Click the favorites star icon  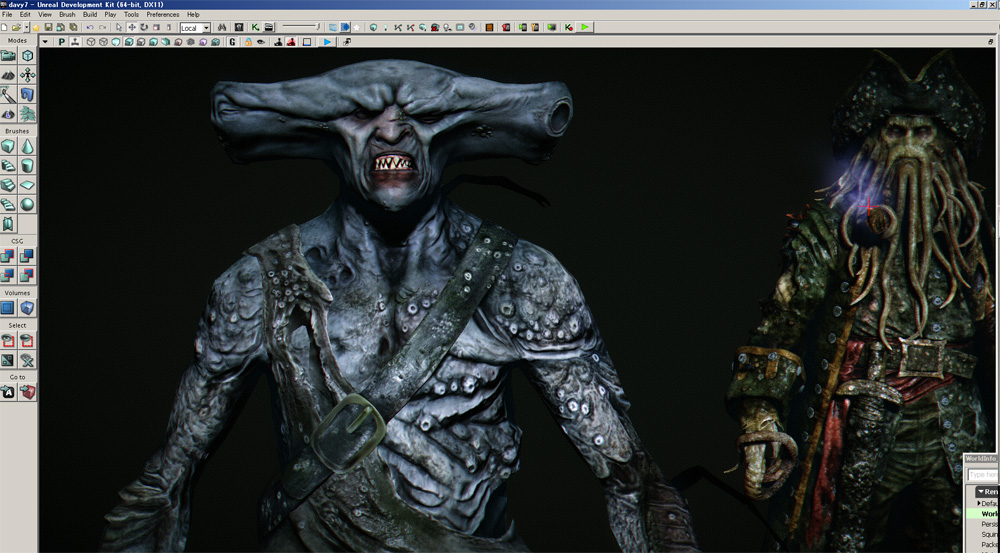[x=36, y=27]
